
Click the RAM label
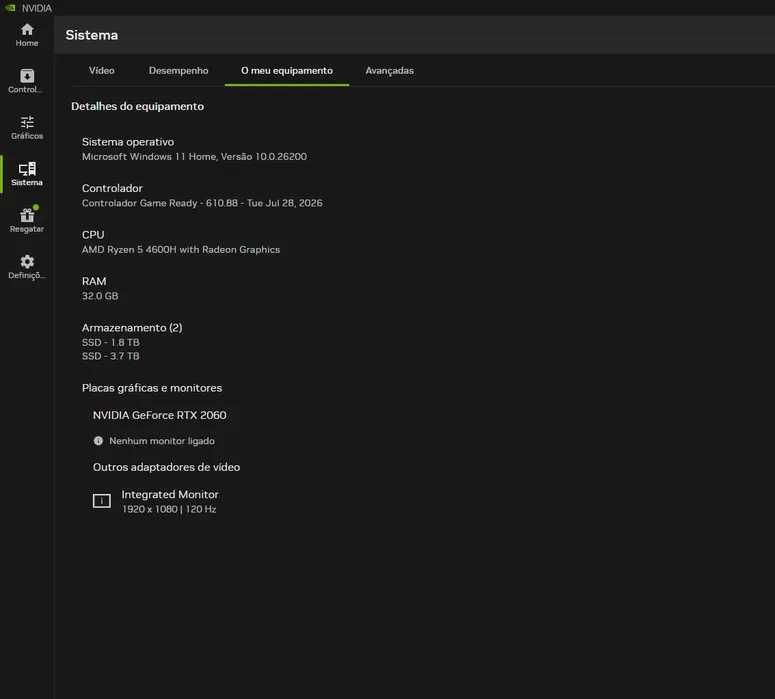pos(94,281)
